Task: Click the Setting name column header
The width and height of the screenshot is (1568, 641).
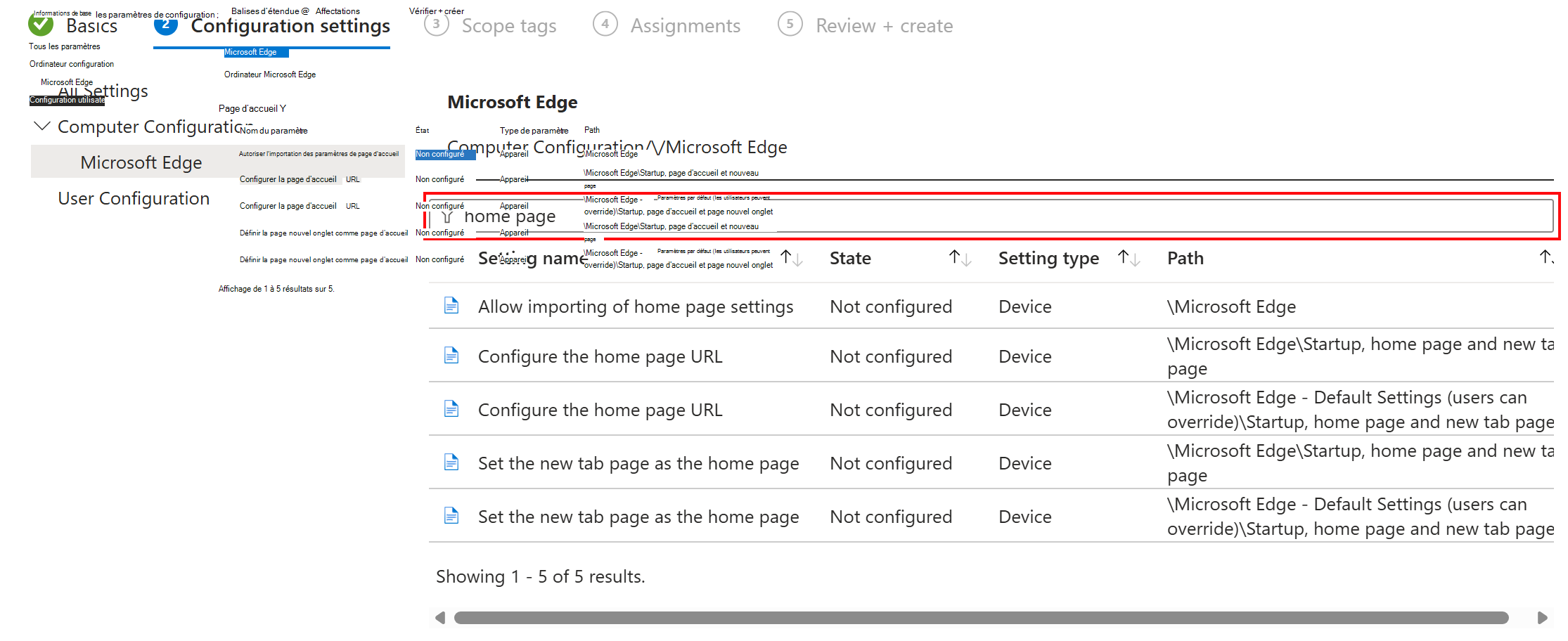Action: (532, 258)
